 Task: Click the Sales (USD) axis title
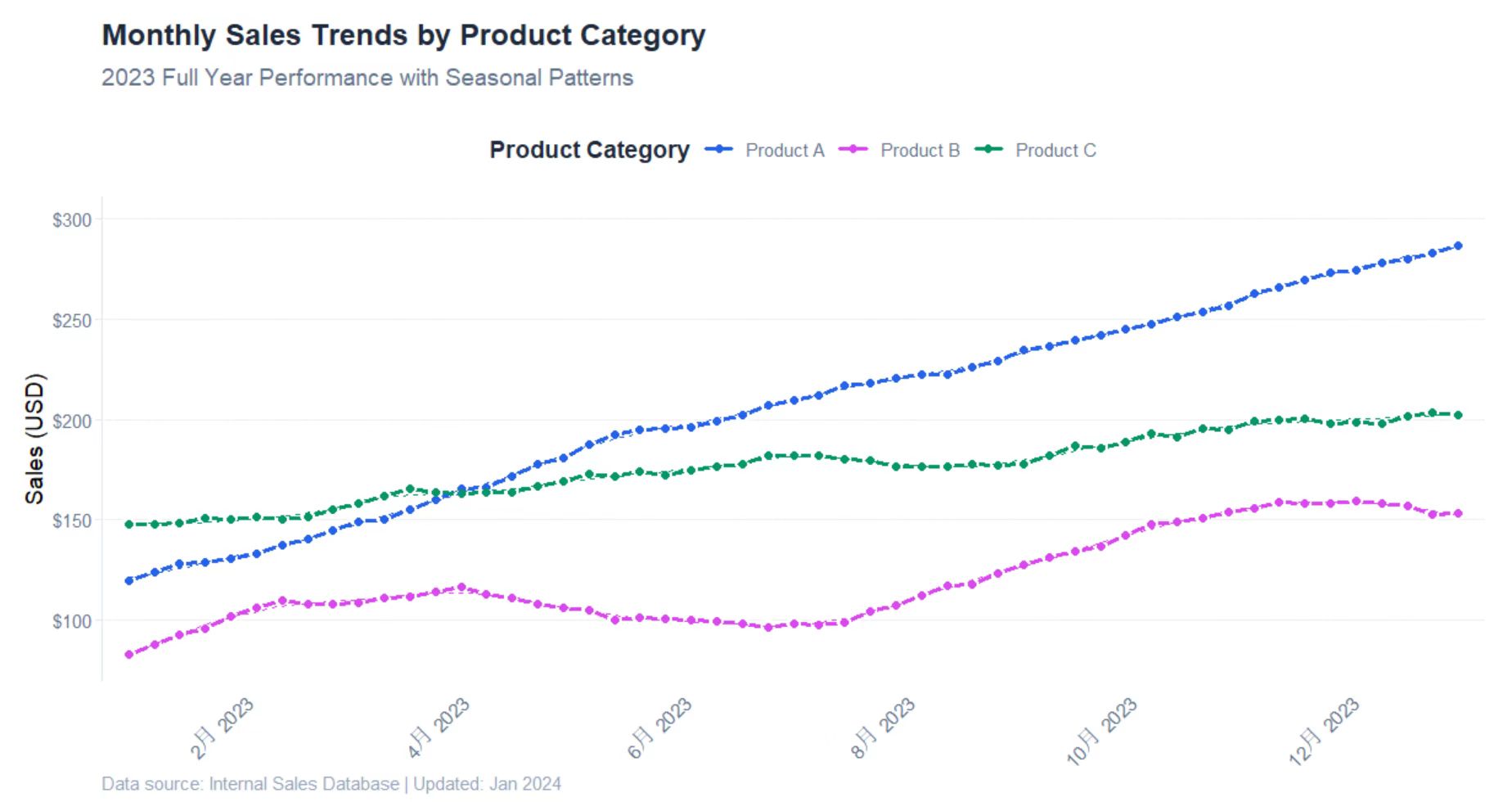click(34, 439)
